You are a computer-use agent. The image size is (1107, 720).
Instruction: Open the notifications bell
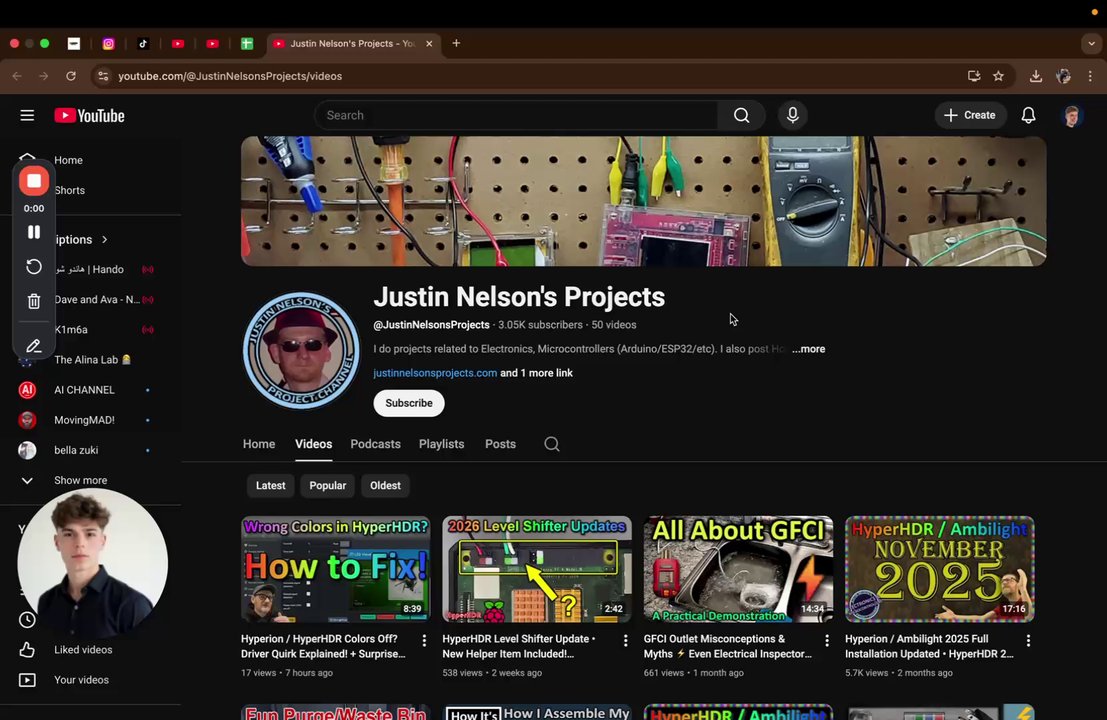1029,115
